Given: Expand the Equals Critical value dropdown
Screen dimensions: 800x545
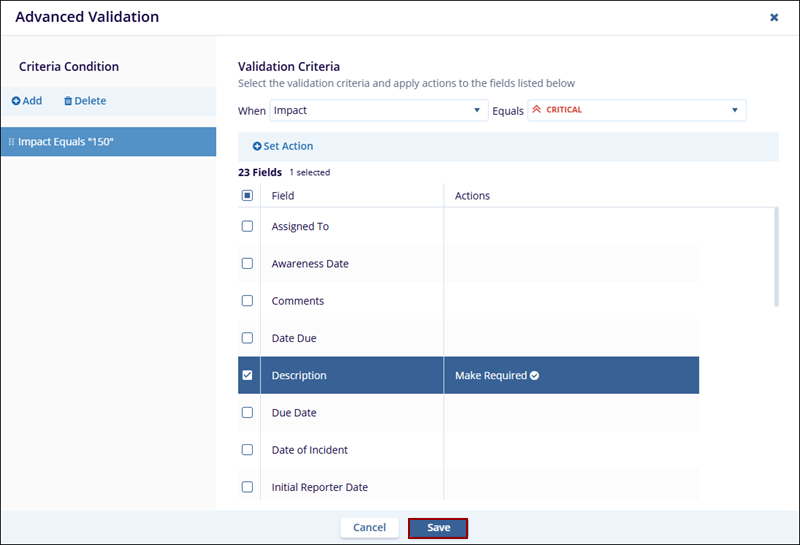Looking at the screenshot, I should pos(735,110).
